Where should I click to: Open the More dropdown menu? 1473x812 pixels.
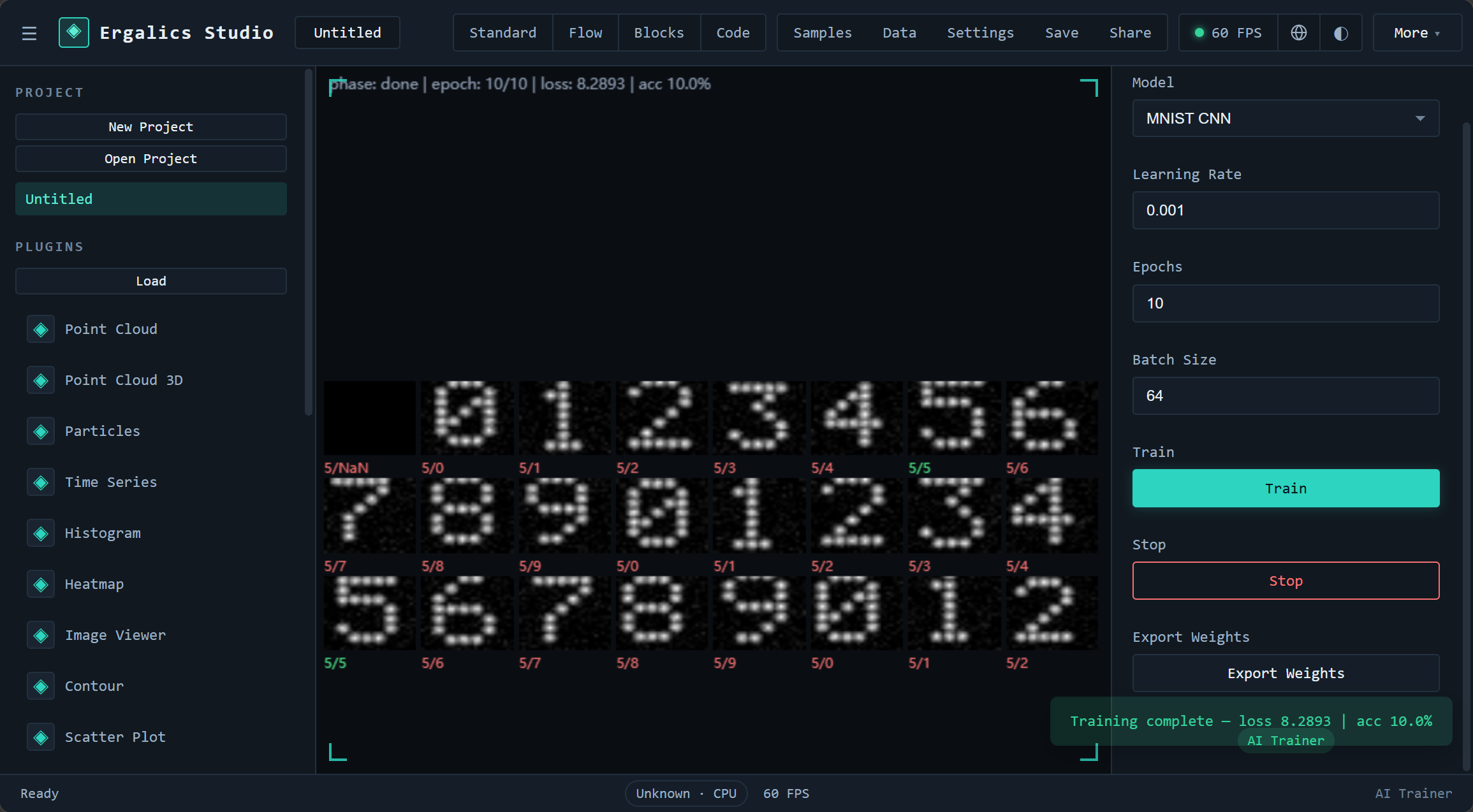1417,33
